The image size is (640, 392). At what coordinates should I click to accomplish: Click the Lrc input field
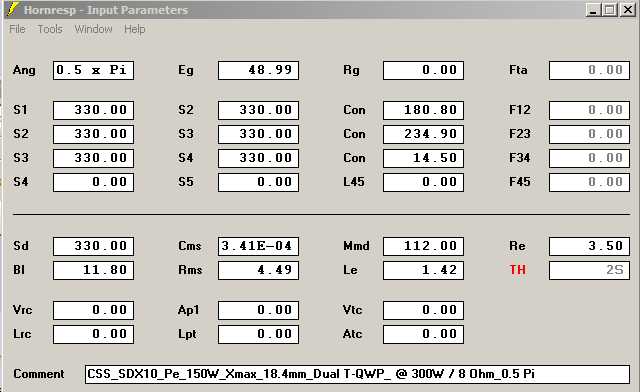93,334
